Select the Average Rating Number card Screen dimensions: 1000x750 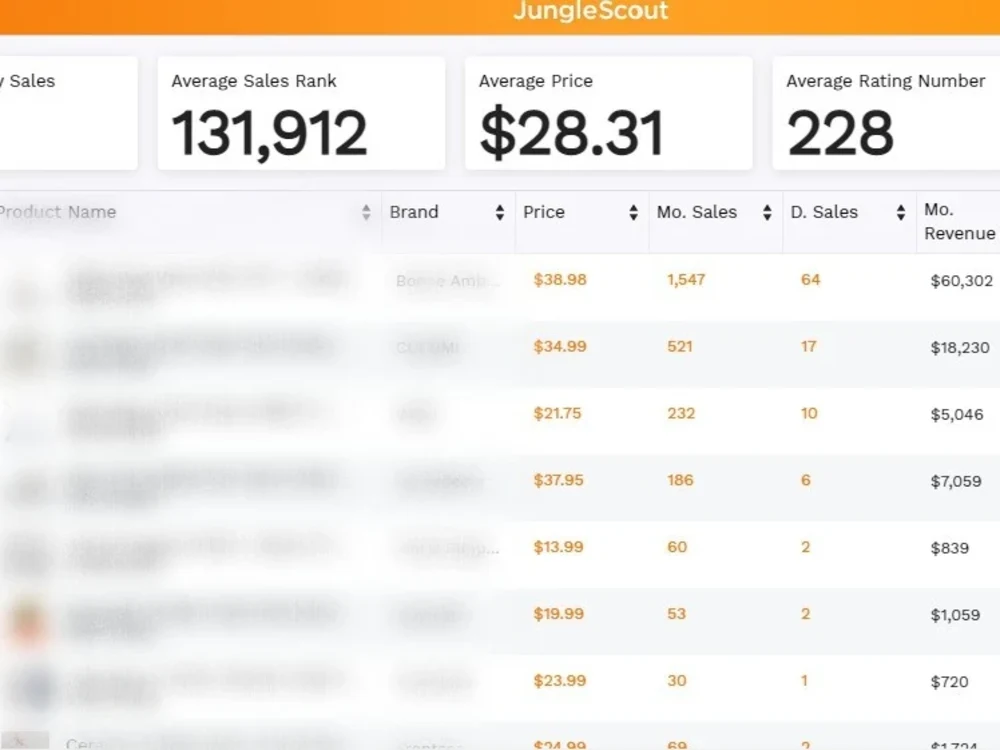click(886, 113)
